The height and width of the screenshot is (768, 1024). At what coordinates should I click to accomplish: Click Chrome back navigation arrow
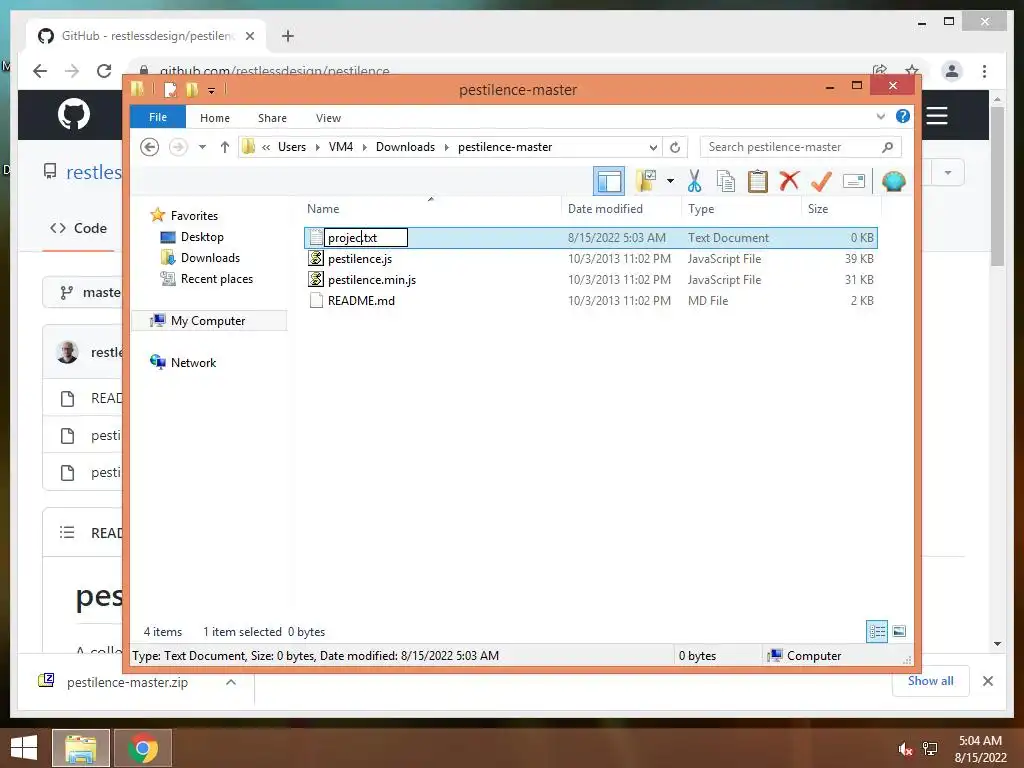[x=40, y=71]
